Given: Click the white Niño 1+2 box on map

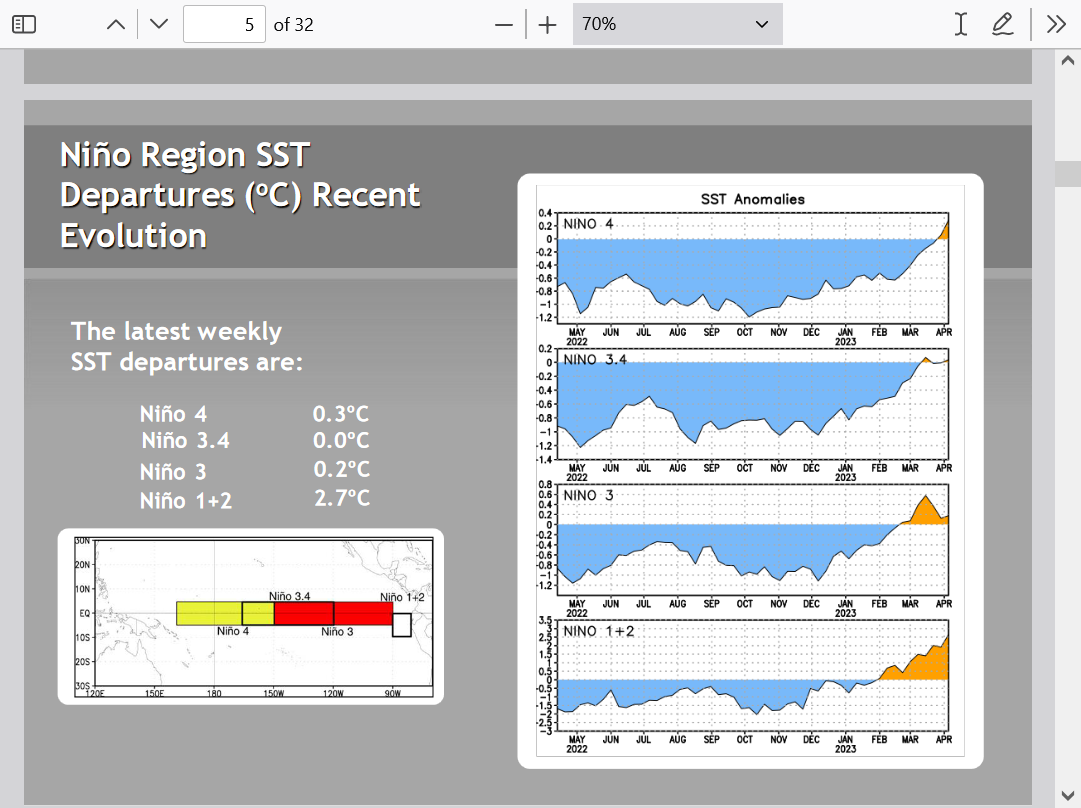Looking at the screenshot, I should (402, 625).
